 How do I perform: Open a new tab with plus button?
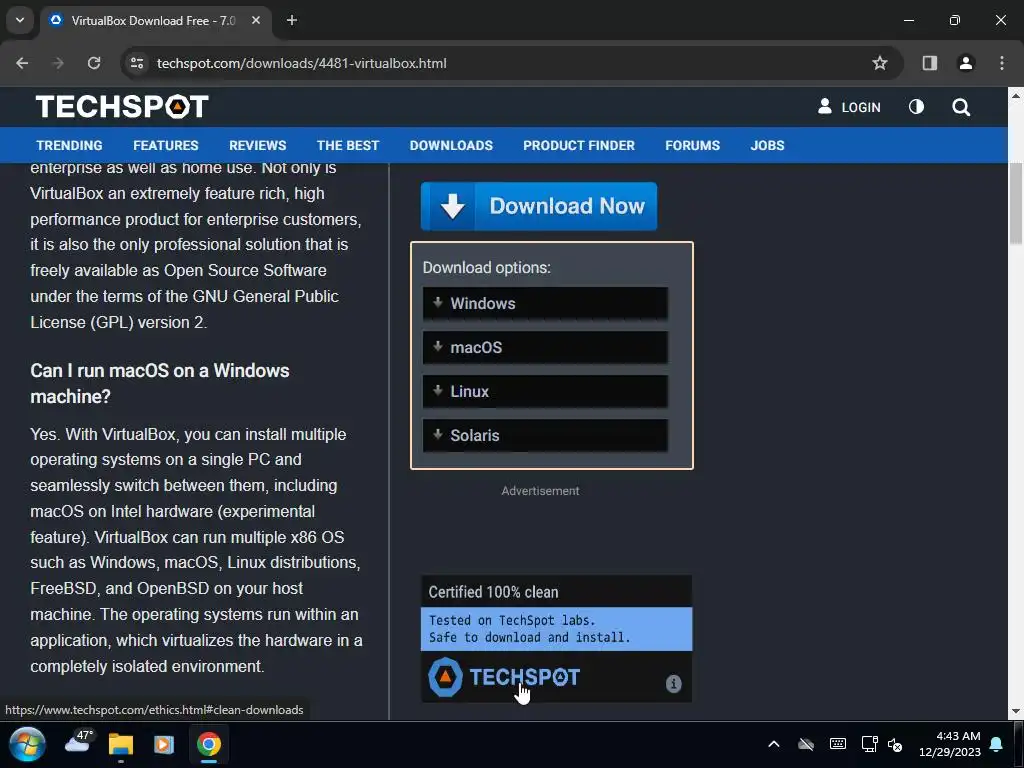[292, 20]
